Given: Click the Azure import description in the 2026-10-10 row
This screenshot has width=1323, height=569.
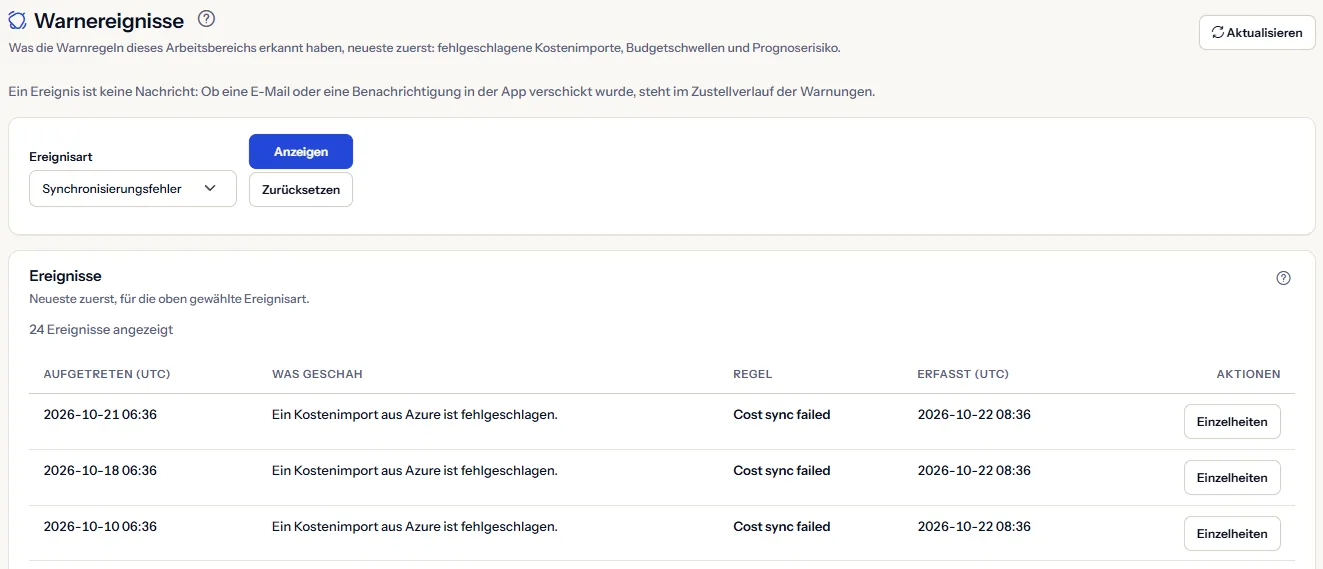Looking at the screenshot, I should coord(415,526).
